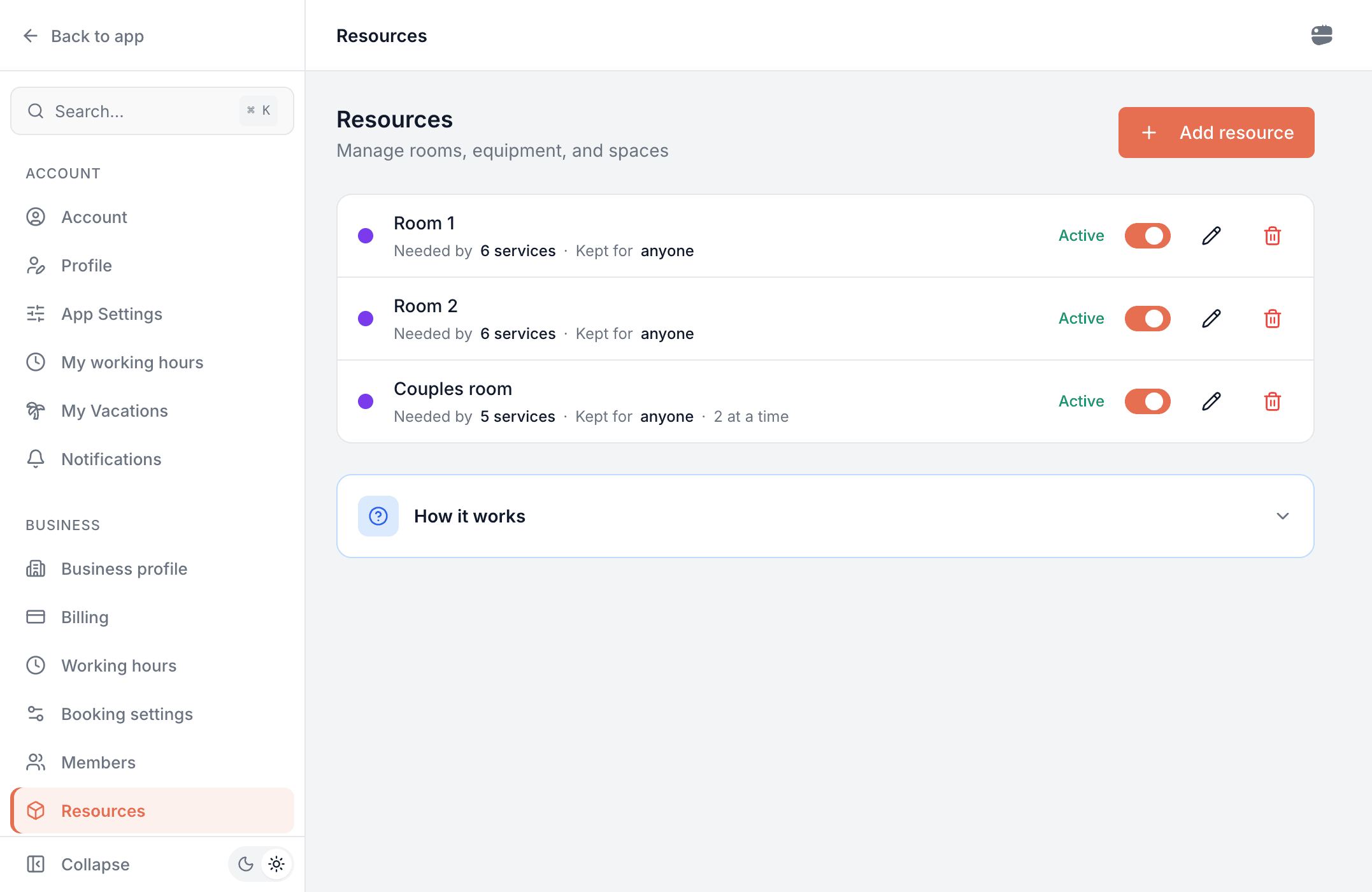
Task: Click Room 1 Active status label
Action: 1081,236
